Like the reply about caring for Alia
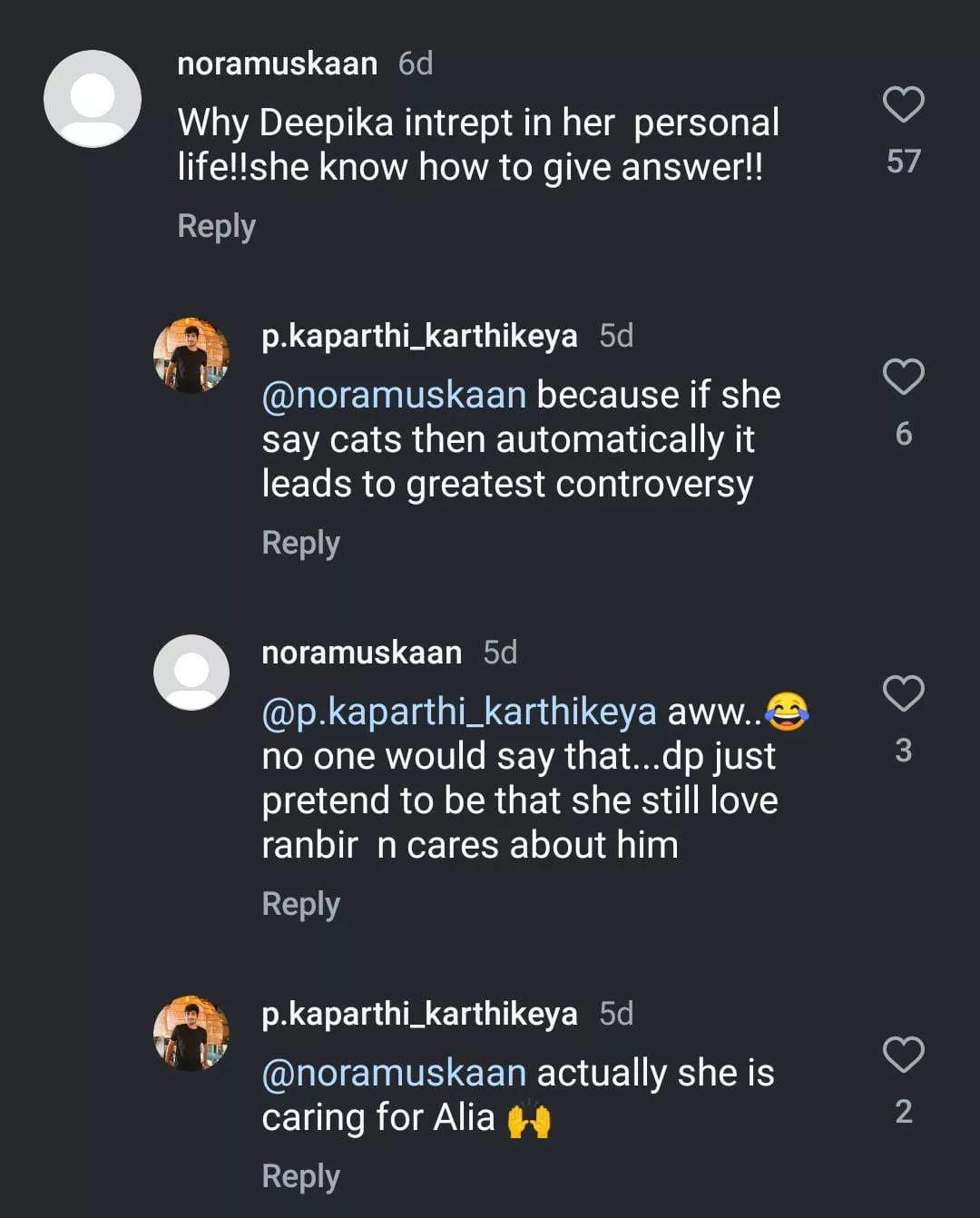Screen dimensions: 980x1218 pos(903,1055)
